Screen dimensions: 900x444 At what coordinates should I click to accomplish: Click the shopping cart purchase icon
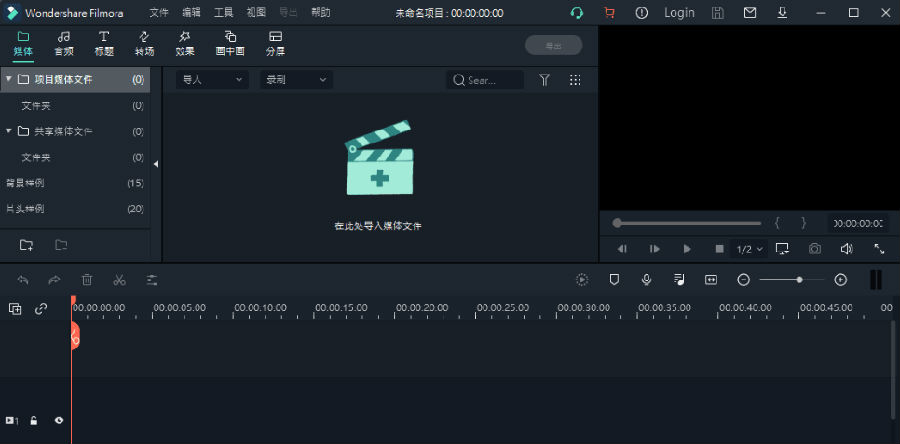tap(609, 13)
